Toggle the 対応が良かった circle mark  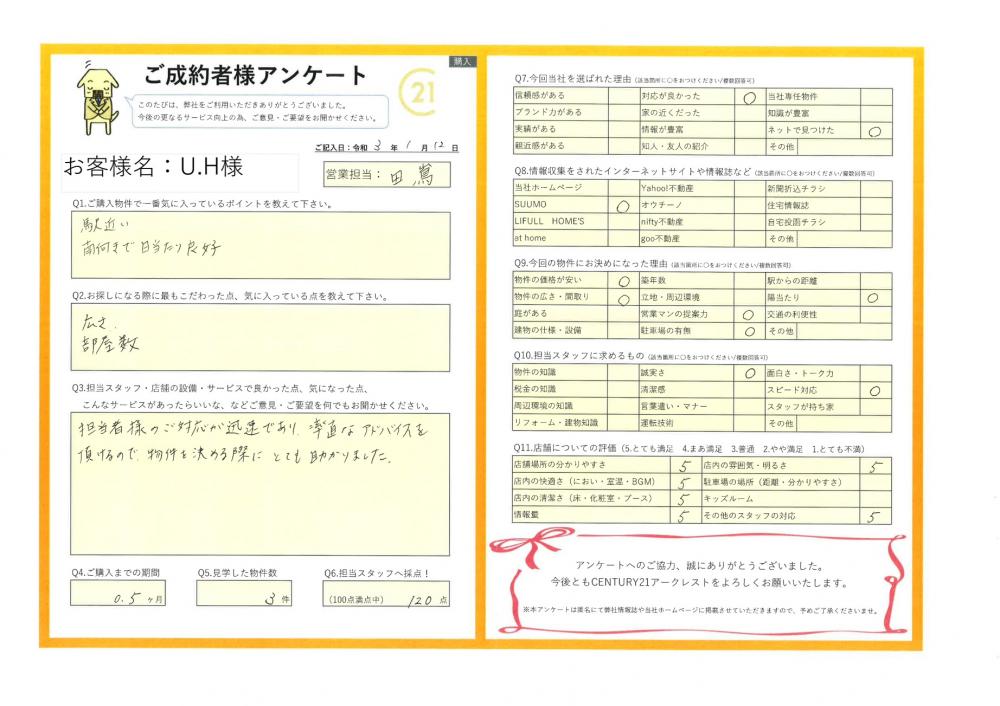pos(748,97)
